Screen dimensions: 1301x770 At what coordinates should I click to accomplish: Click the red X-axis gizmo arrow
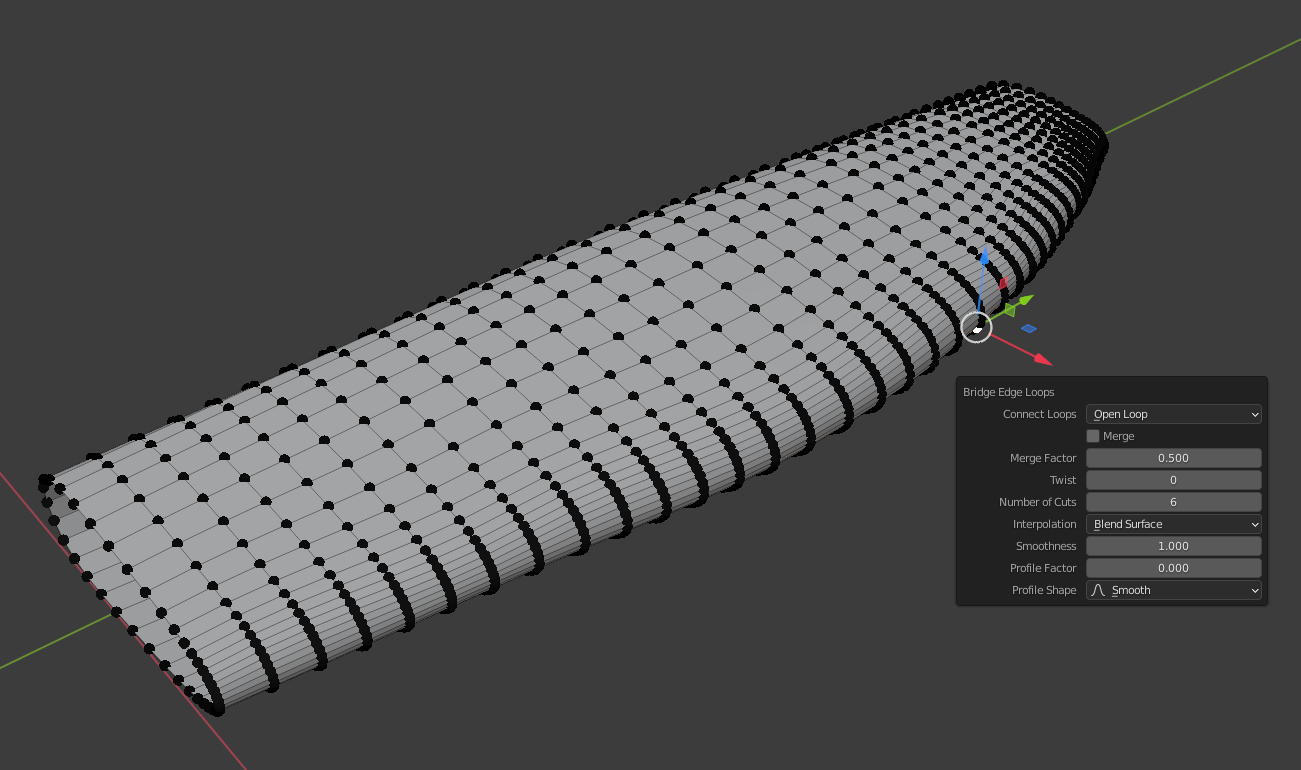tap(1042, 359)
